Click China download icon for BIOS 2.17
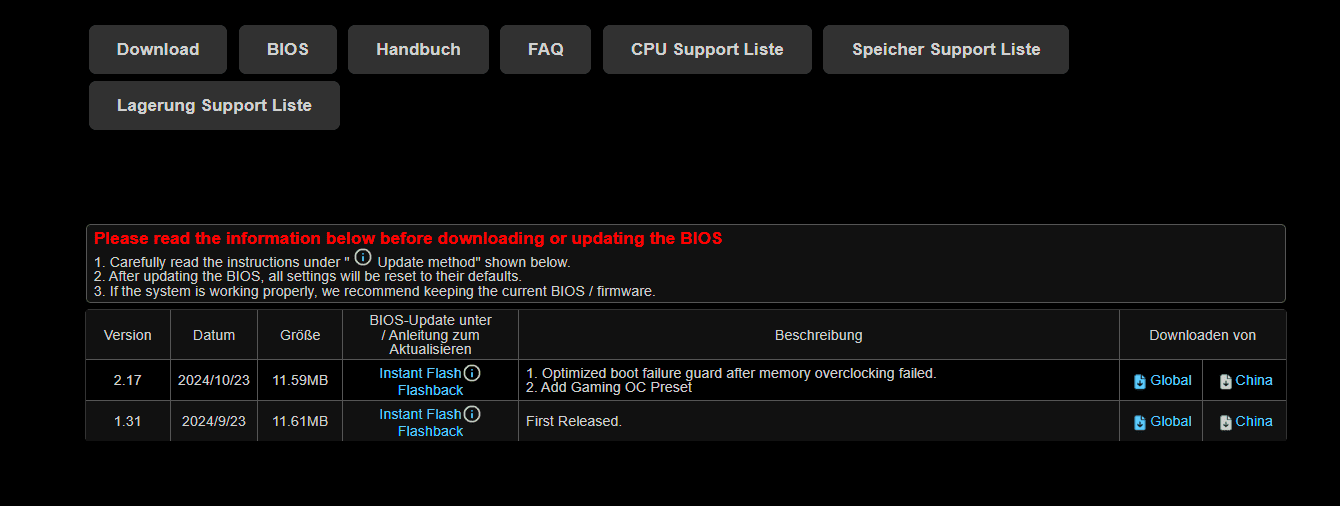Viewport: 1340px width, 506px height. point(1225,381)
